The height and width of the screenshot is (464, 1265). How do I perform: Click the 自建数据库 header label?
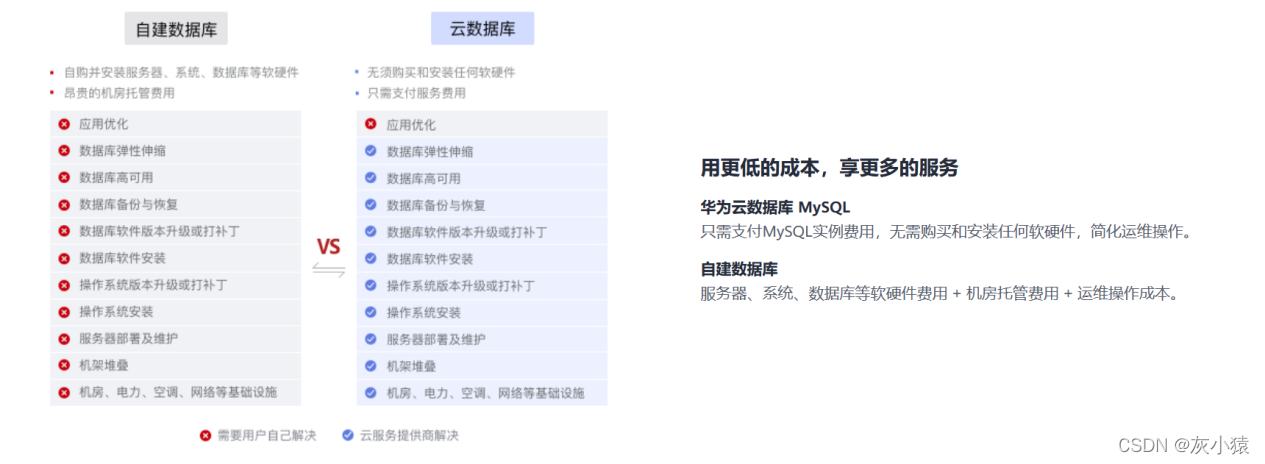(176, 29)
